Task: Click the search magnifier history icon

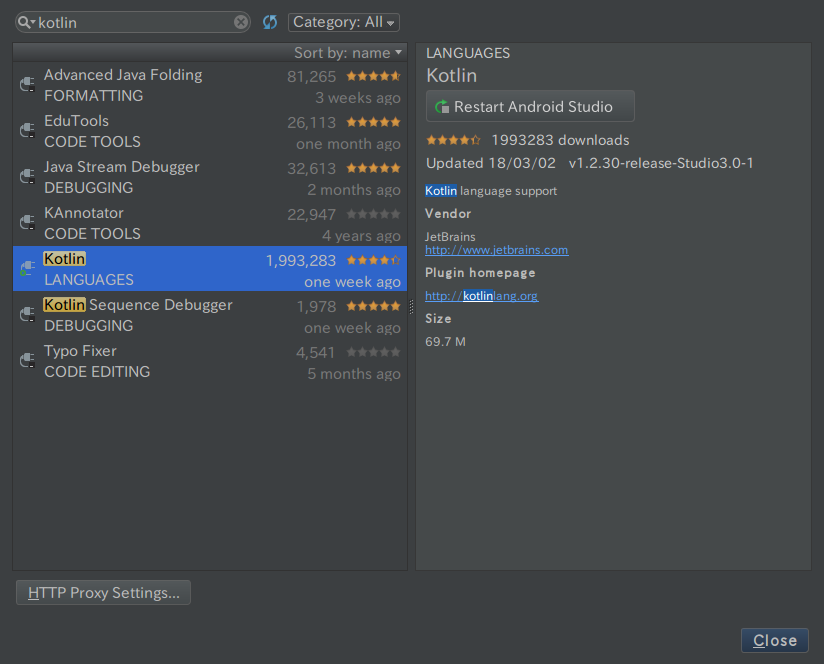Action: [26, 22]
